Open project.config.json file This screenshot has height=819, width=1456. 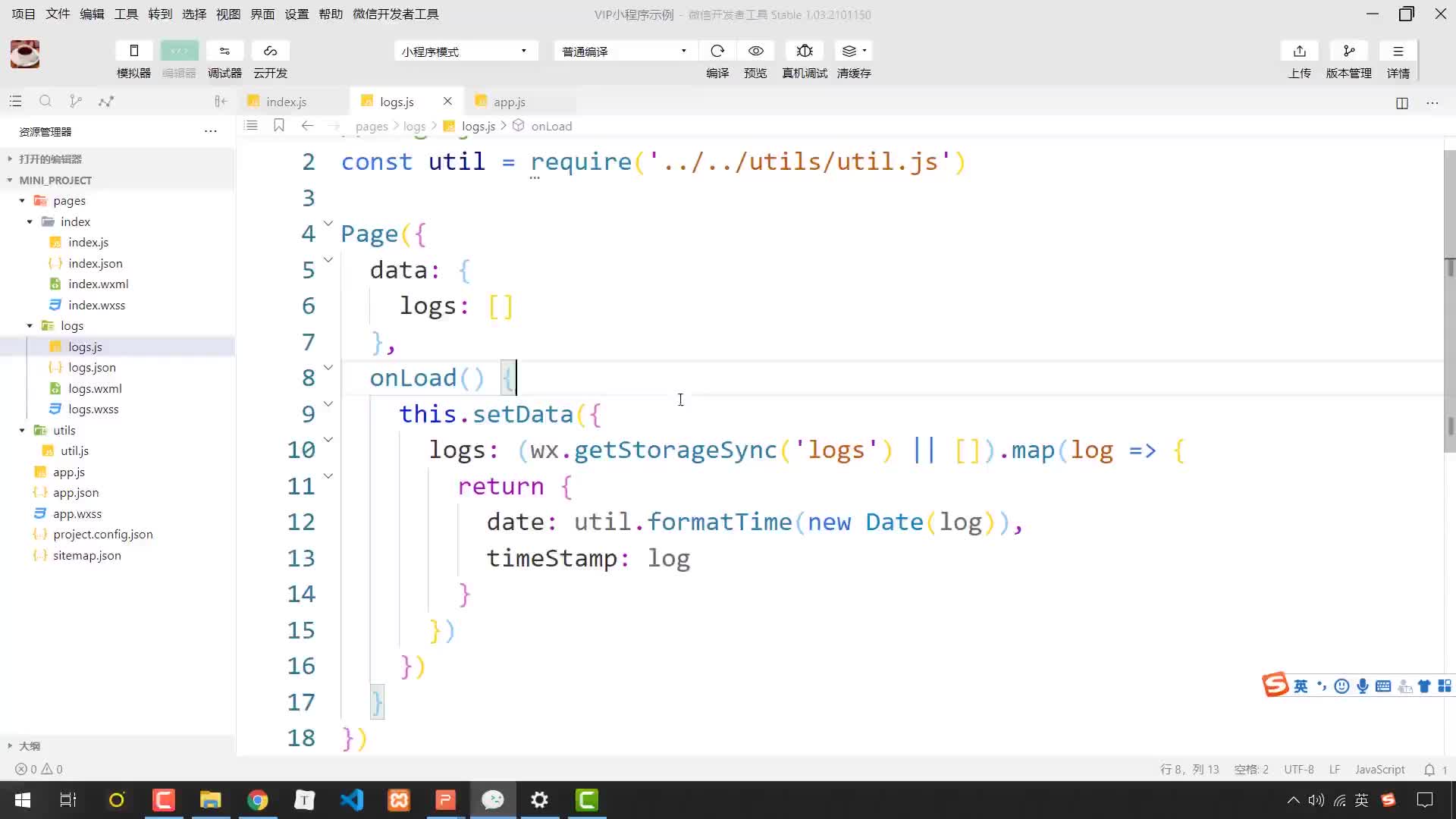tap(102, 534)
